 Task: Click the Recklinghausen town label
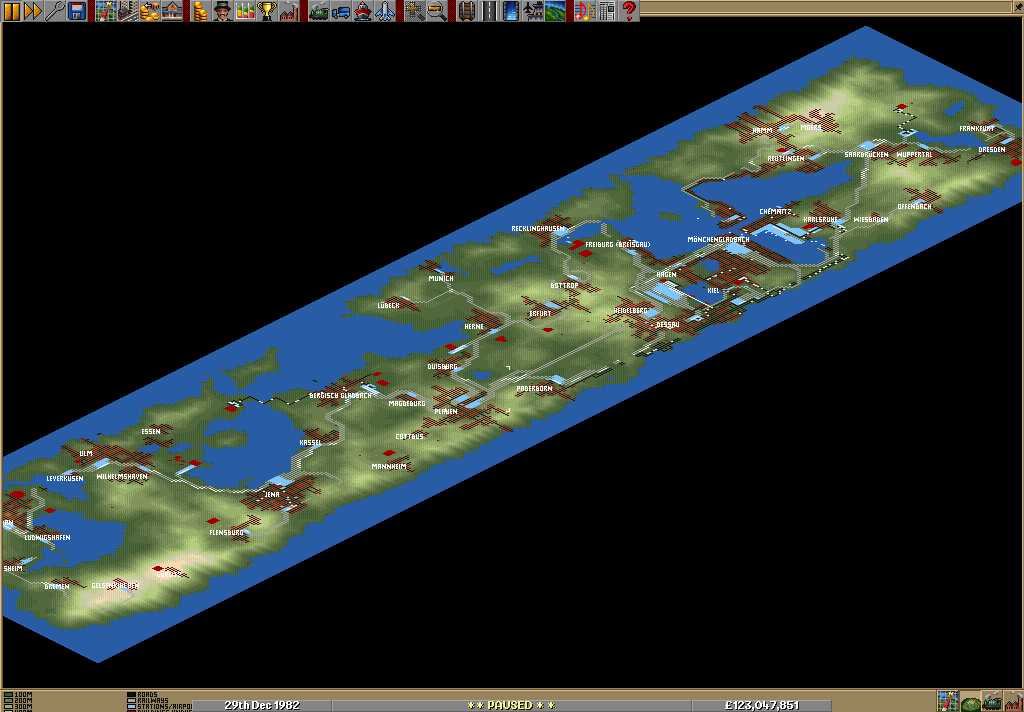[538, 229]
